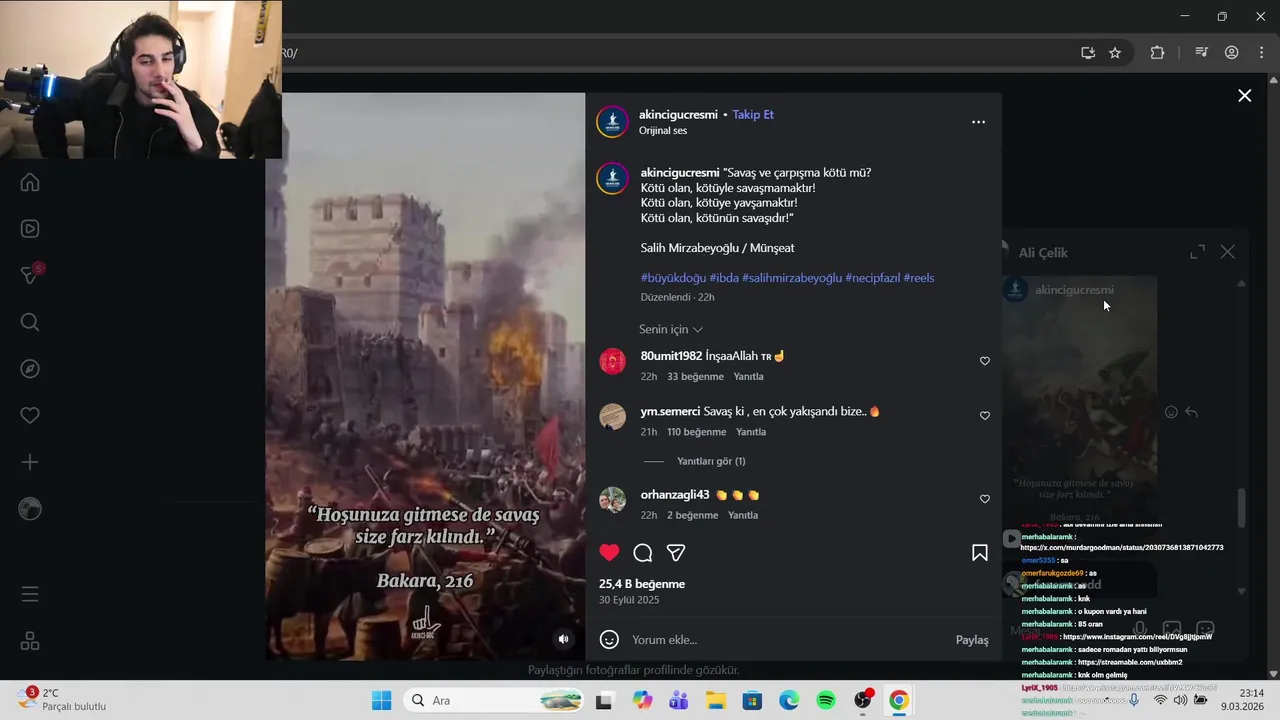Open the #necipfazıl hashtag
The height and width of the screenshot is (720, 1280).
[872, 278]
